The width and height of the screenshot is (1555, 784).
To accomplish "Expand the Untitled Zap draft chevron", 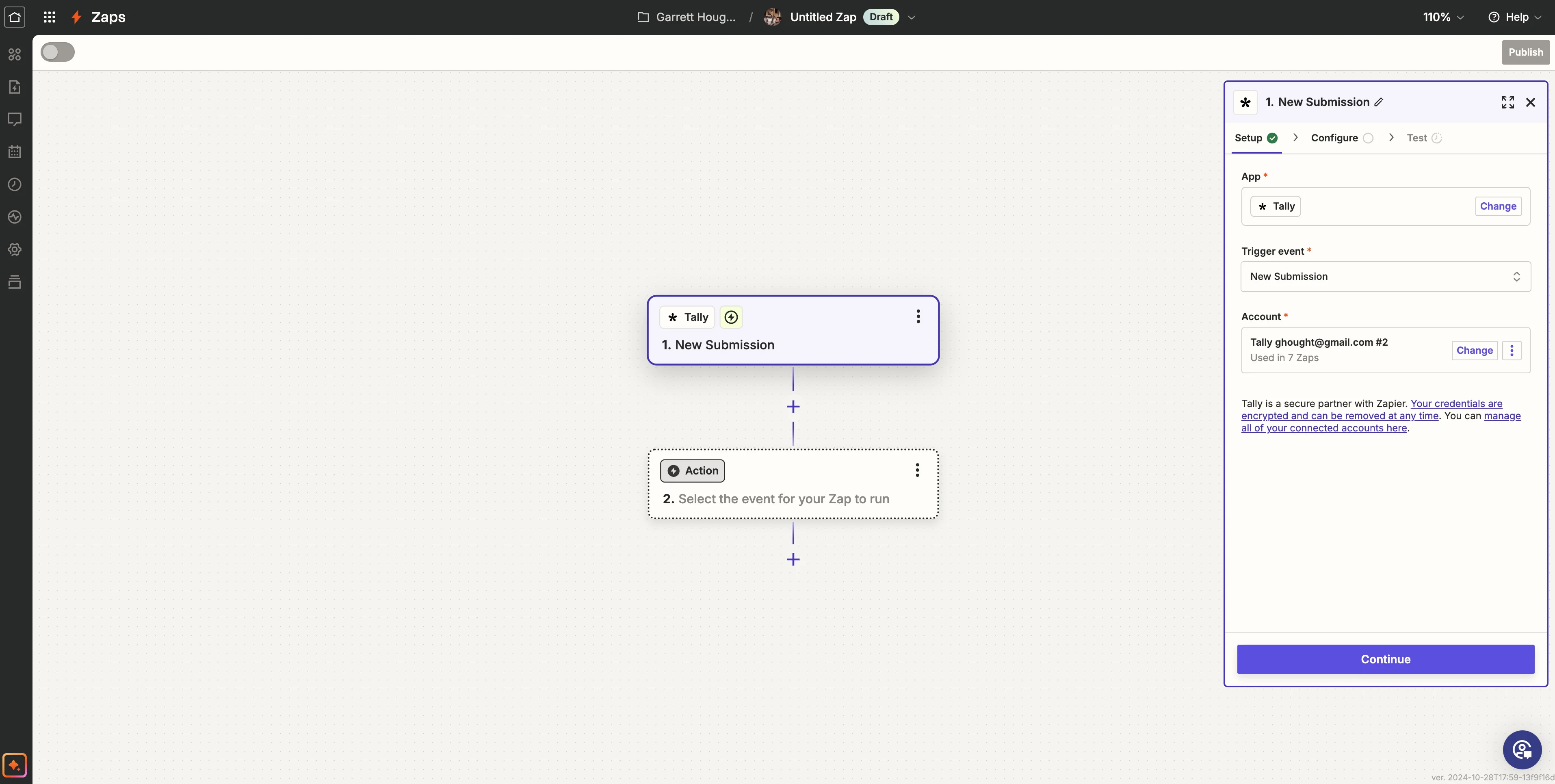I will tap(912, 17).
